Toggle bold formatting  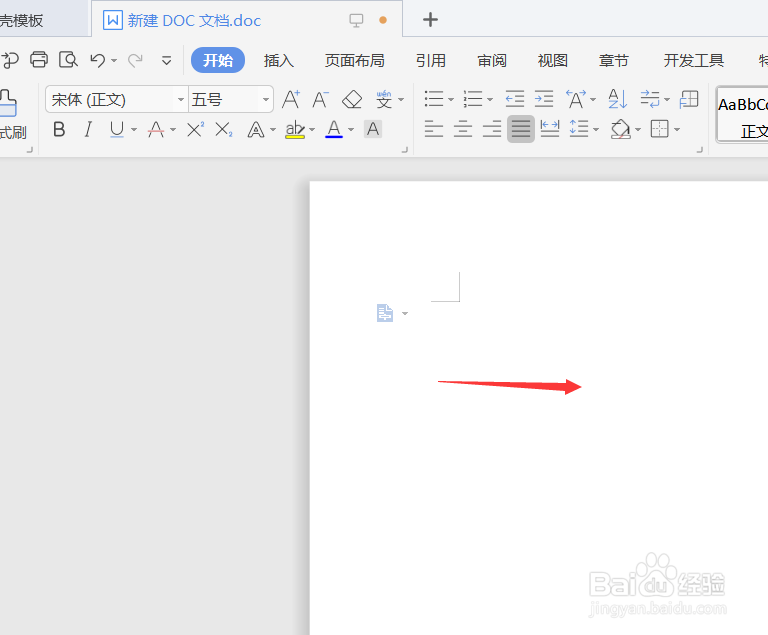pyautogui.click(x=59, y=129)
